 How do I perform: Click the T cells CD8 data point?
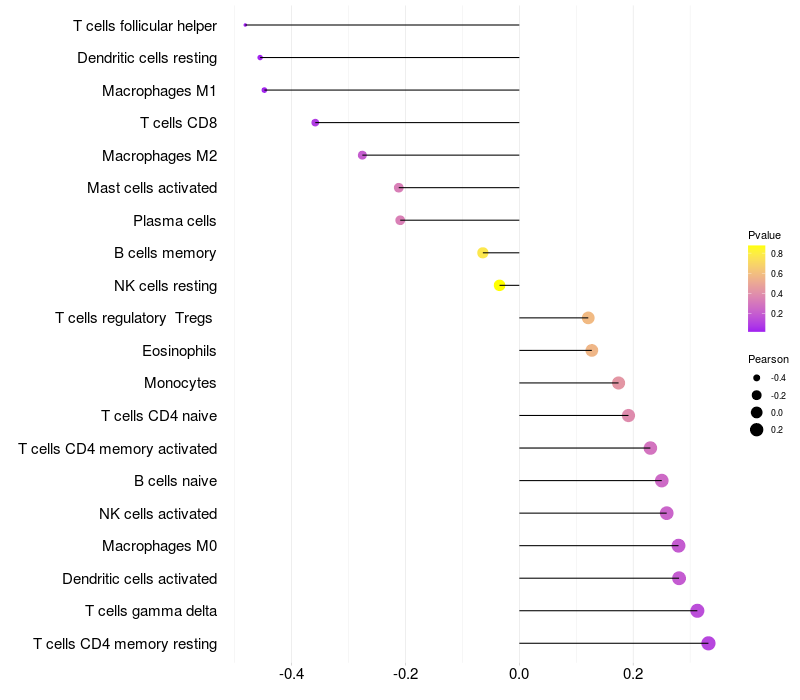315,123
